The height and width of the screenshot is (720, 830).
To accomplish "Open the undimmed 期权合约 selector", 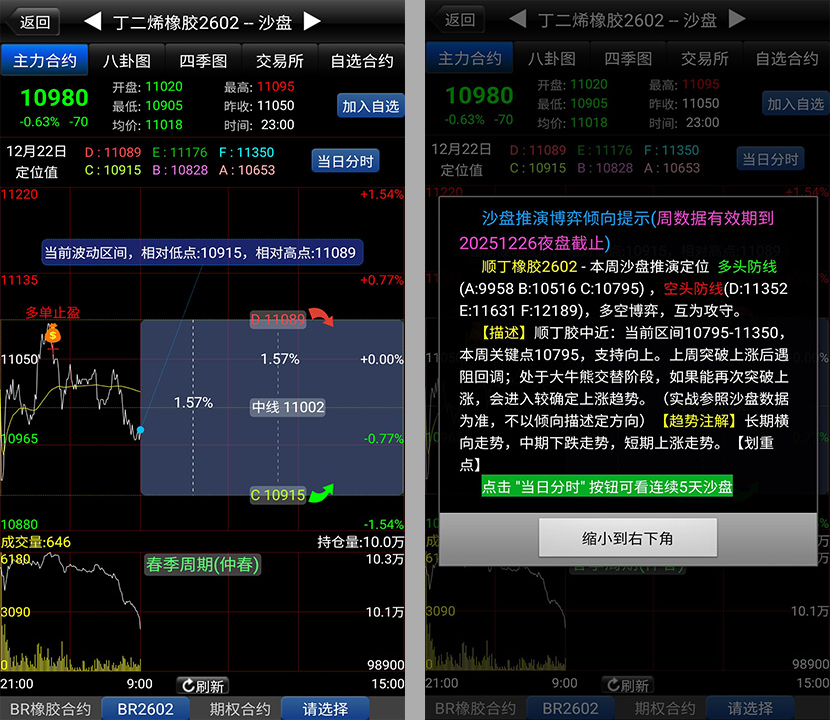I will point(239,708).
